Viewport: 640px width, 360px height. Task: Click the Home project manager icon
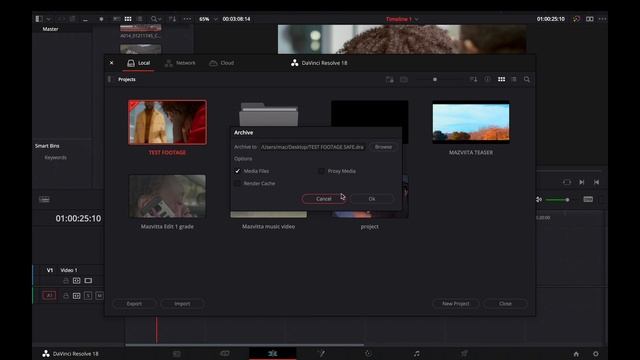[x=576, y=354]
